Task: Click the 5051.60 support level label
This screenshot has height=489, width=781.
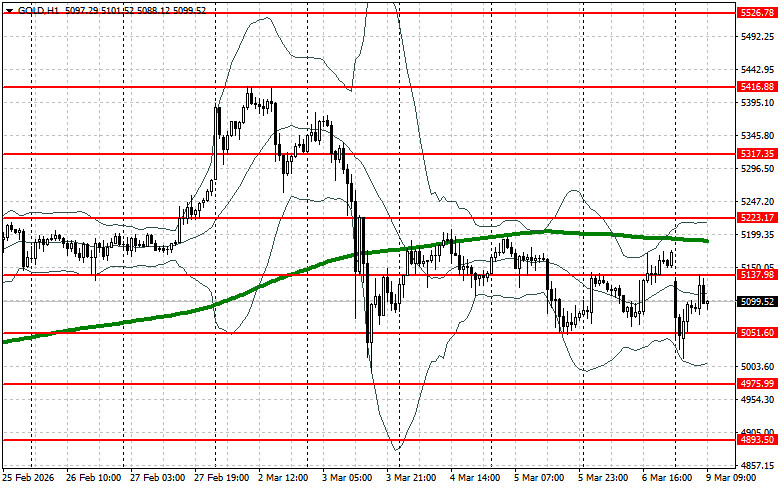Action: click(755, 333)
